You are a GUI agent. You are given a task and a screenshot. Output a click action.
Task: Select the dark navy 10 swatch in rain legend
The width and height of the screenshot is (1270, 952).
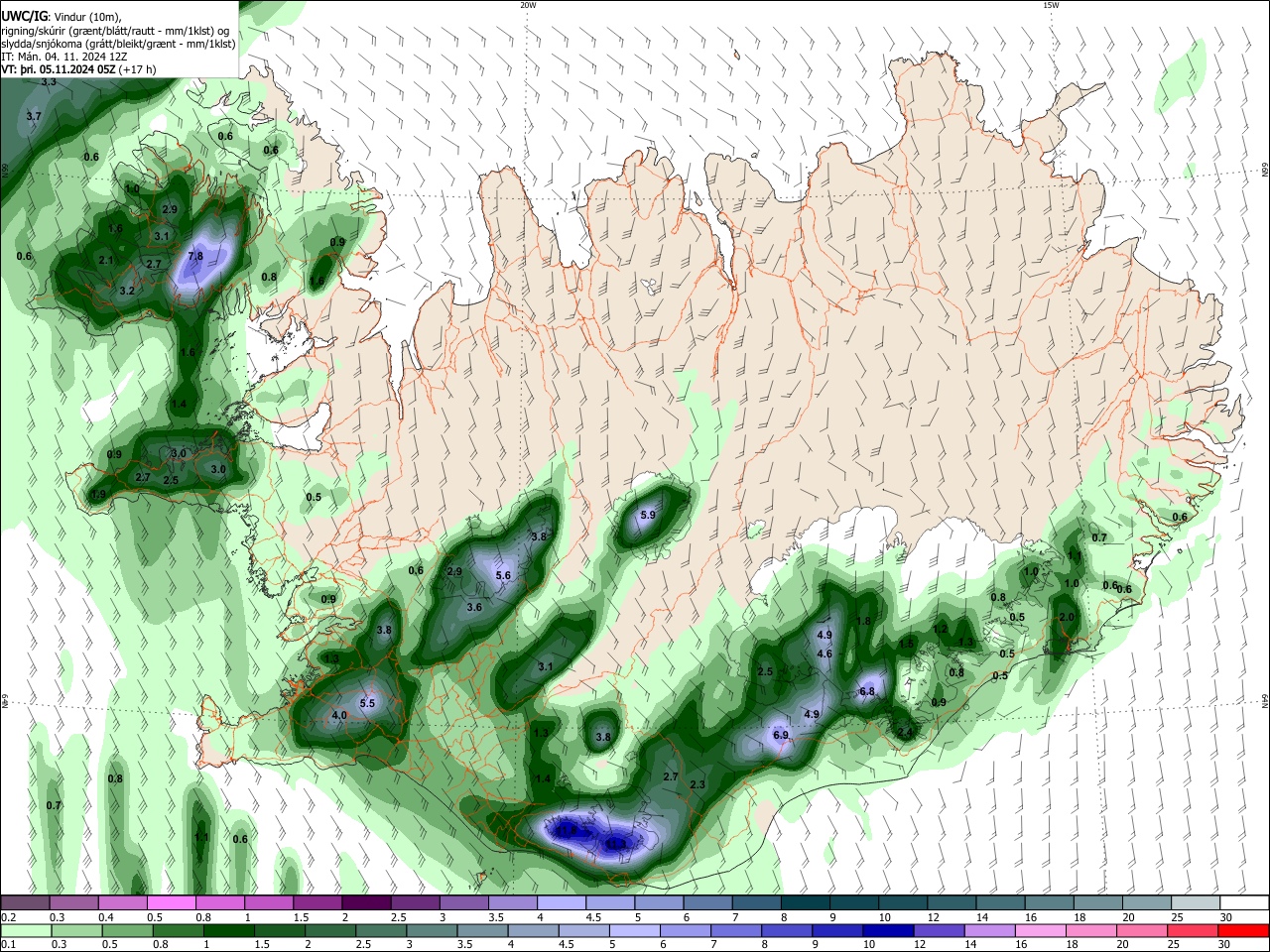click(887, 930)
